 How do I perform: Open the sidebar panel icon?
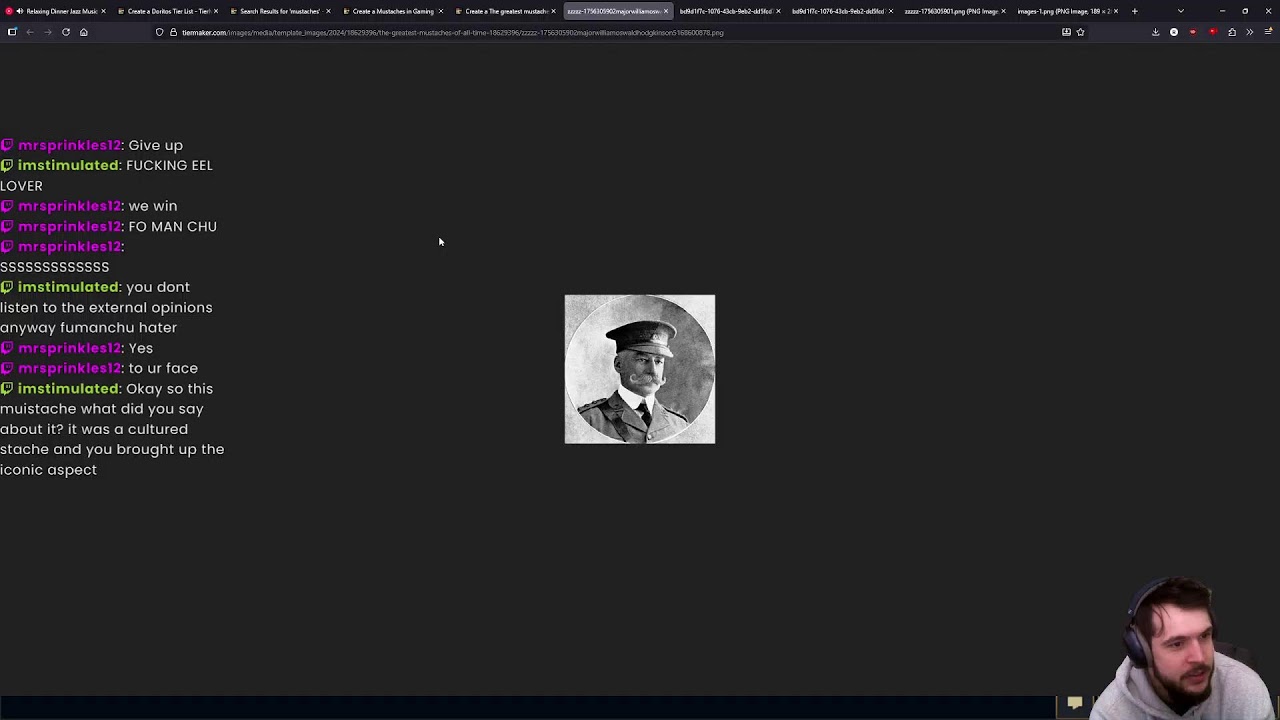(x=12, y=32)
